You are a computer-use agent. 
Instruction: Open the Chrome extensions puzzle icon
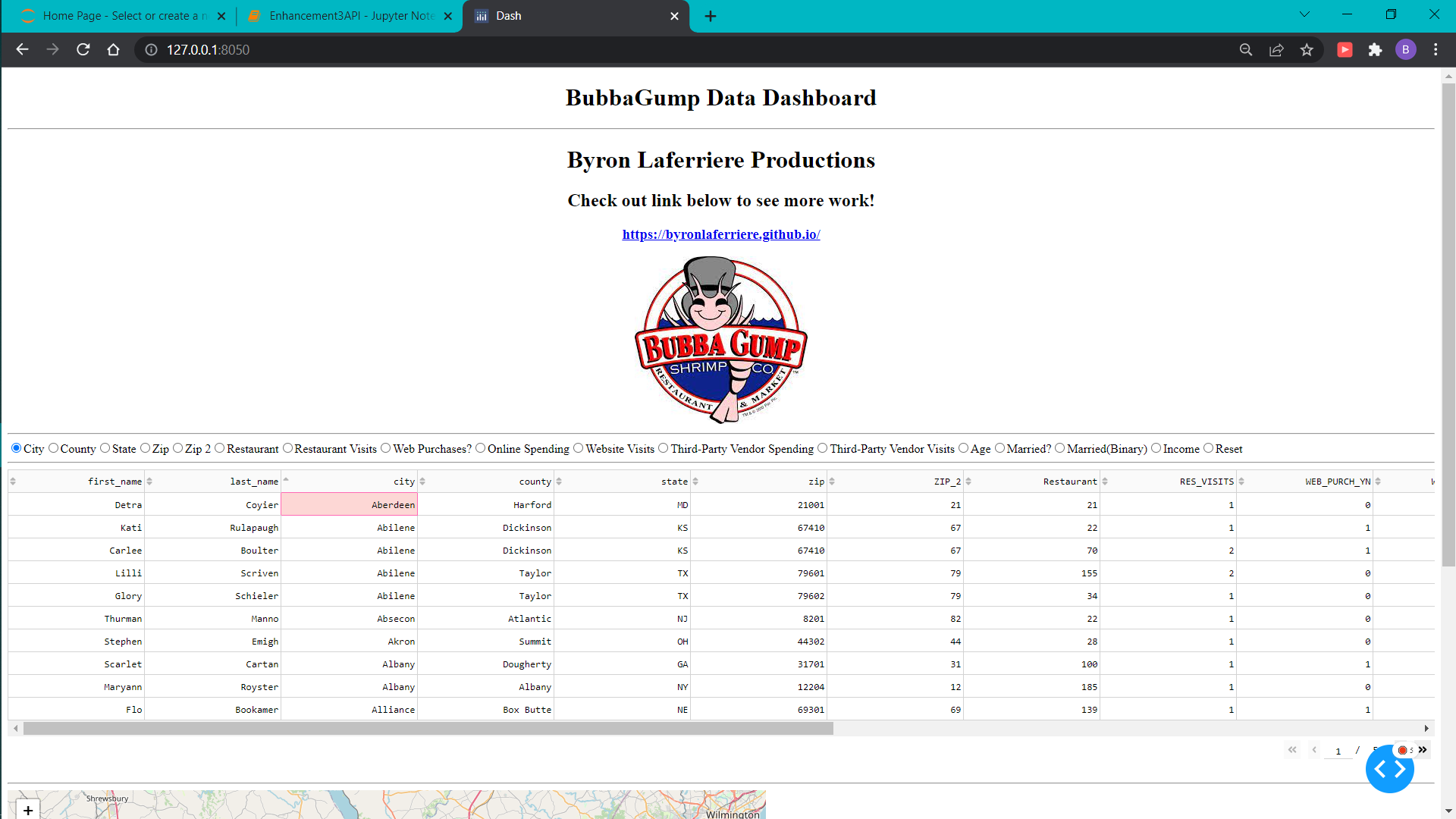(x=1376, y=50)
